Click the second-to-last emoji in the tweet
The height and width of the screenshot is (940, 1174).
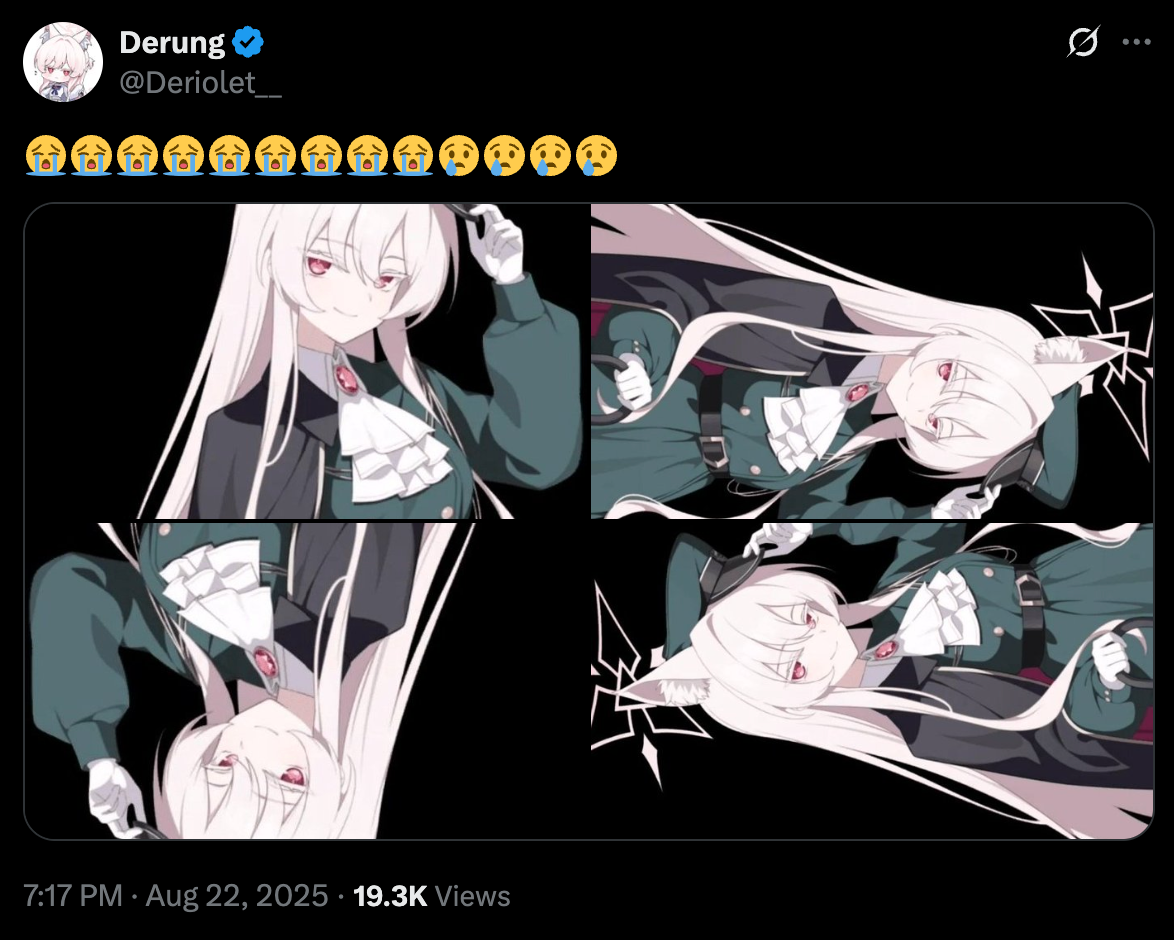(551, 156)
